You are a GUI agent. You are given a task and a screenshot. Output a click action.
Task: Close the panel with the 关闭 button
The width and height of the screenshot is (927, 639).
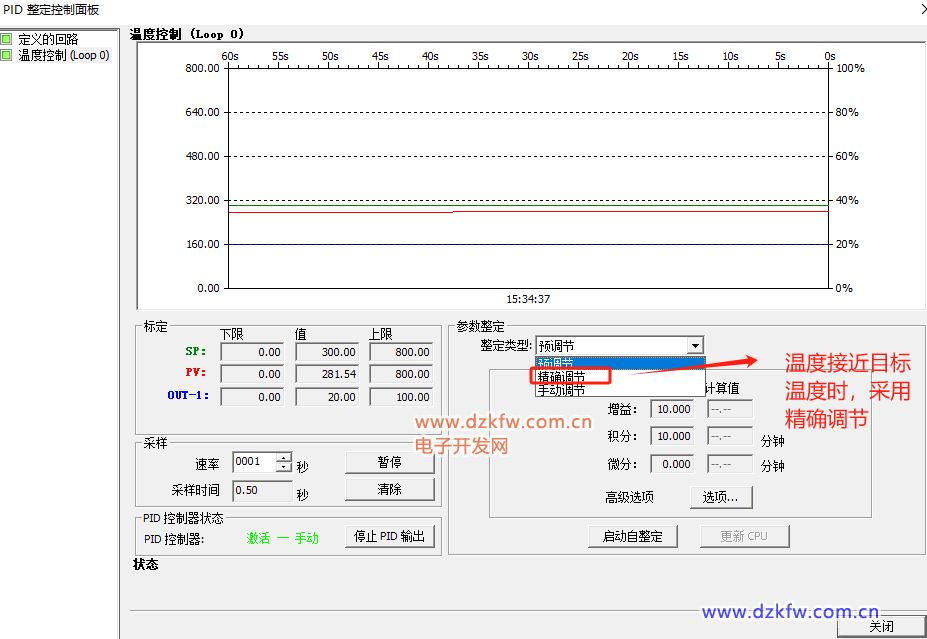point(881,627)
